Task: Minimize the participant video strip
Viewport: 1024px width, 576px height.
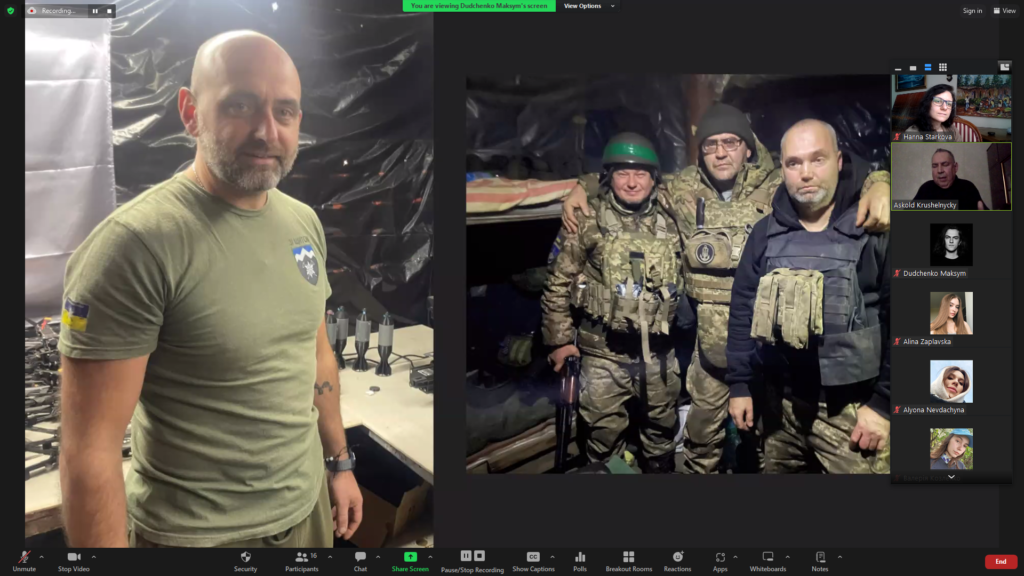Action: (898, 67)
